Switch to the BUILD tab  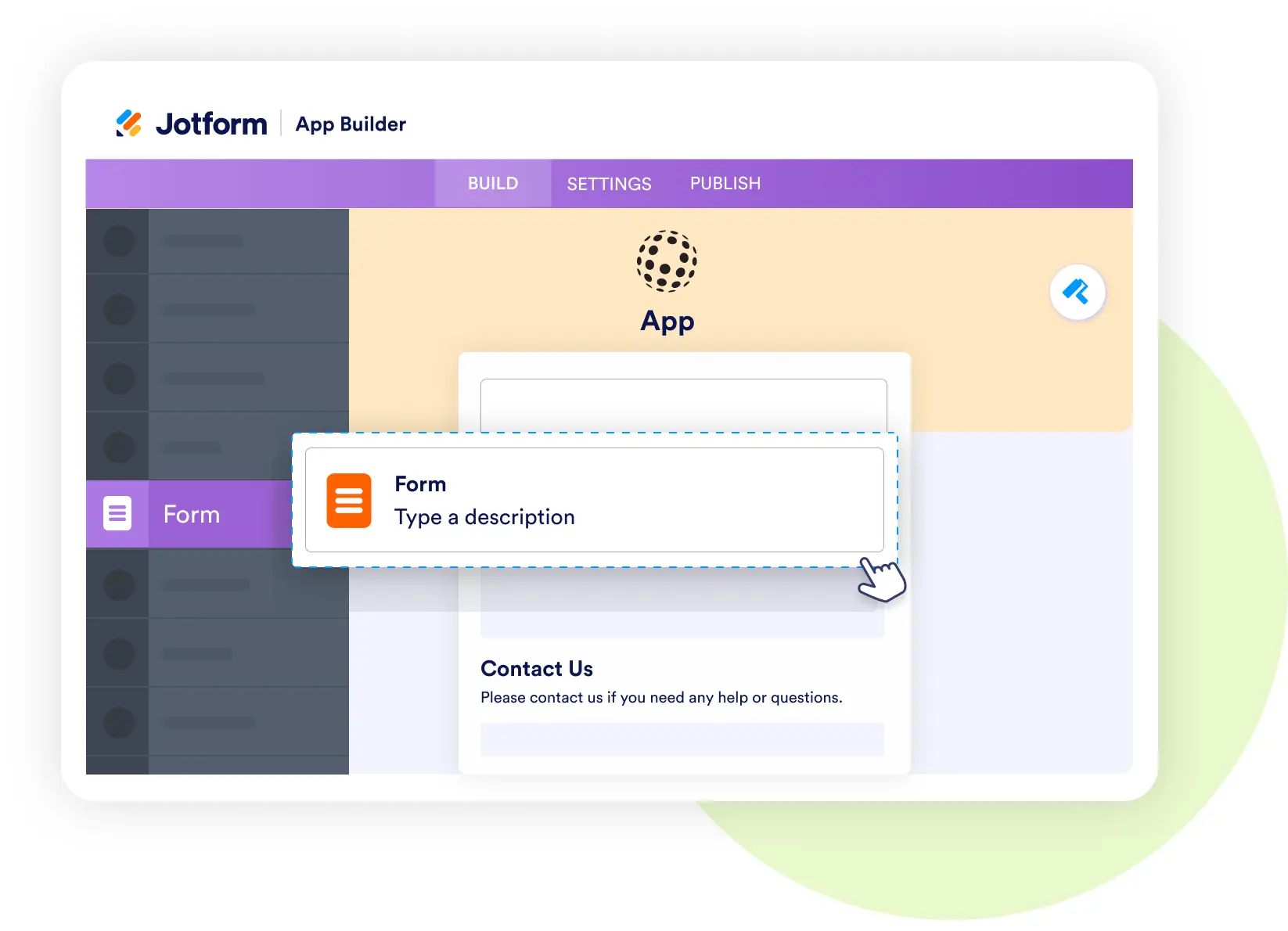pyautogui.click(x=493, y=184)
